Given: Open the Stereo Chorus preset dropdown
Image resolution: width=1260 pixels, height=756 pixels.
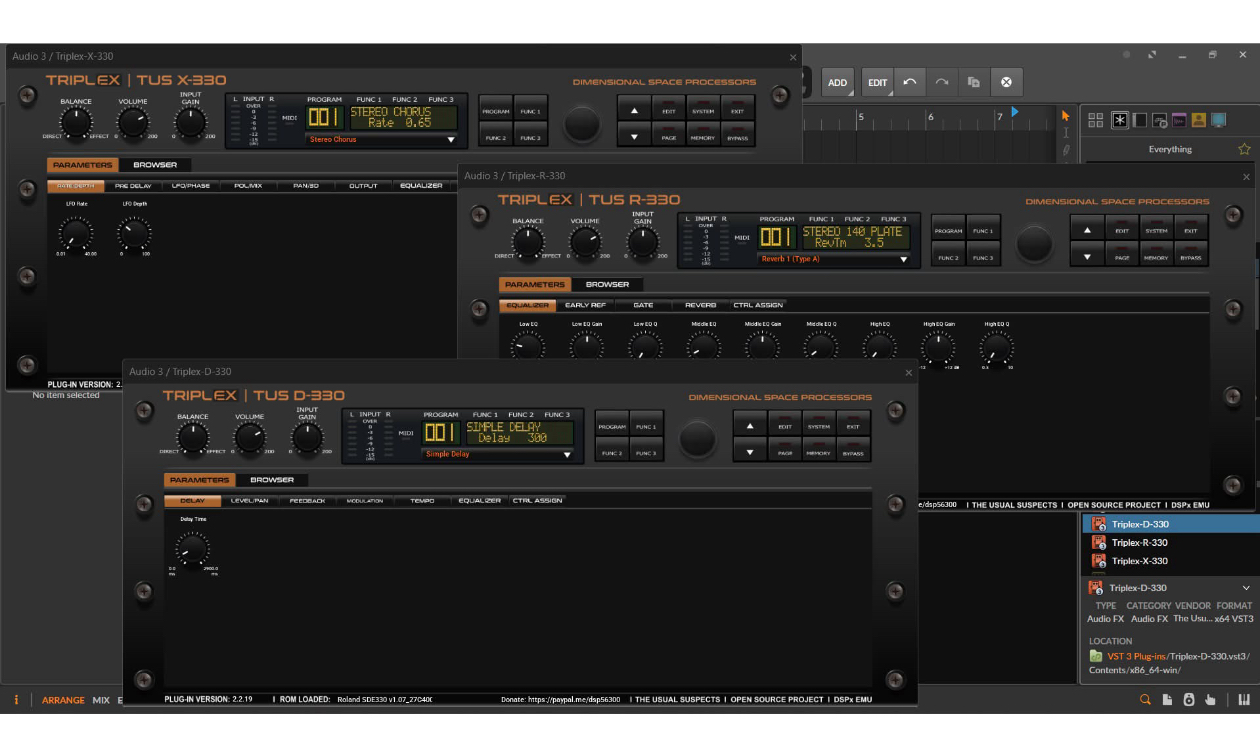Looking at the screenshot, I should [381, 140].
